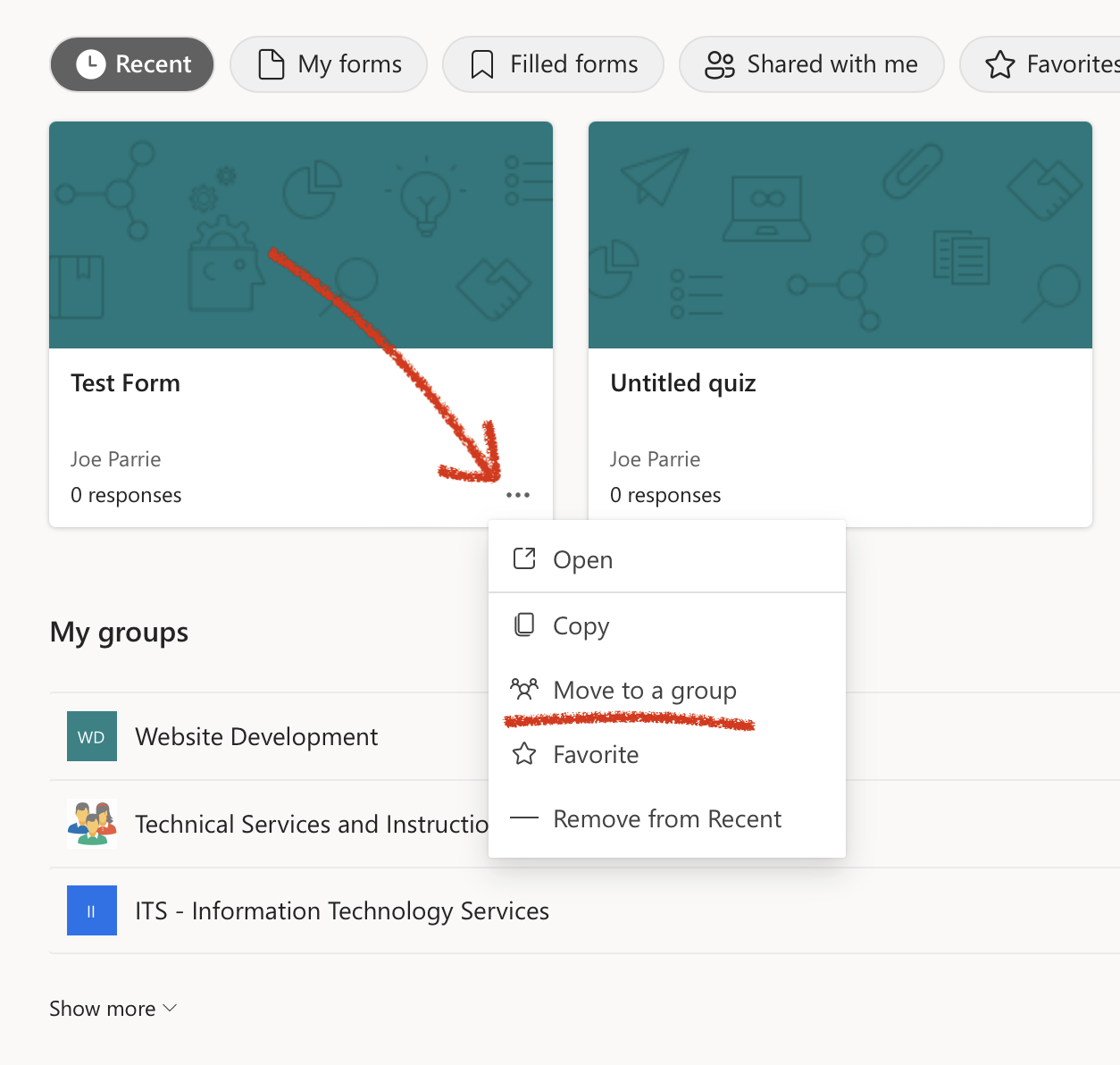Viewport: 1120px width, 1065px height.
Task: Click the Website Development WD group icon
Action: [92, 736]
